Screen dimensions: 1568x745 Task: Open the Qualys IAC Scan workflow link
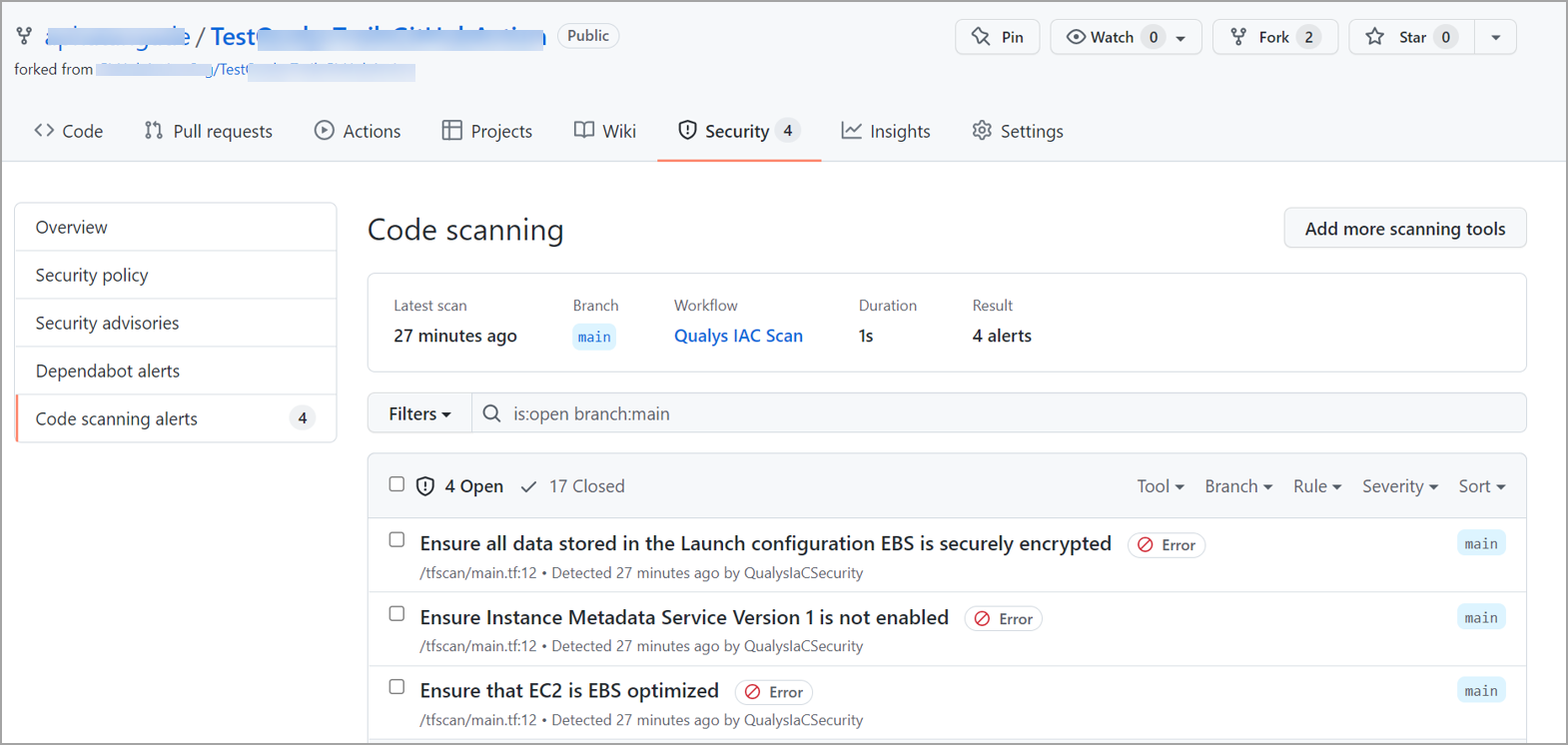pos(738,336)
